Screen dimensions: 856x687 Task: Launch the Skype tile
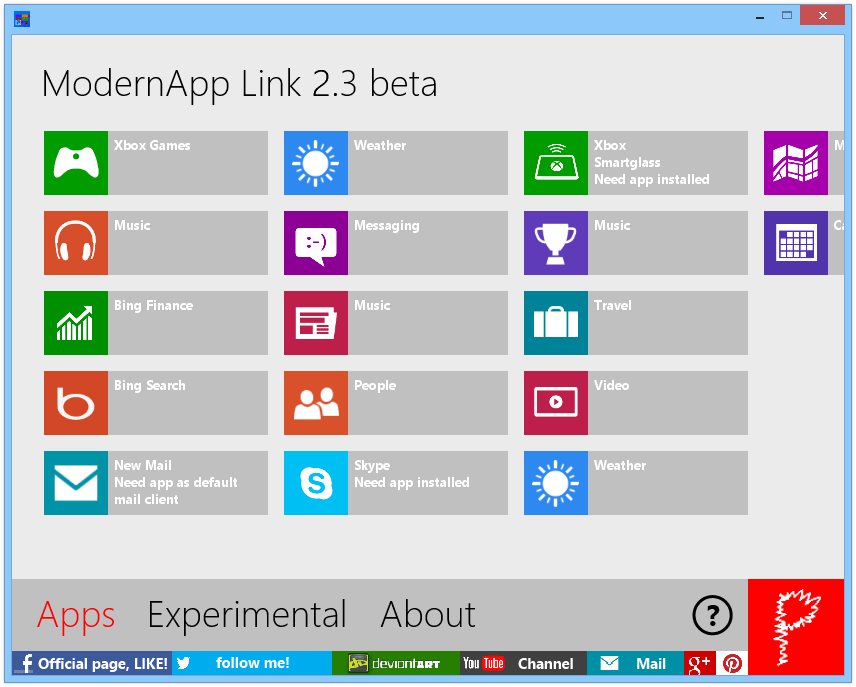click(x=396, y=483)
